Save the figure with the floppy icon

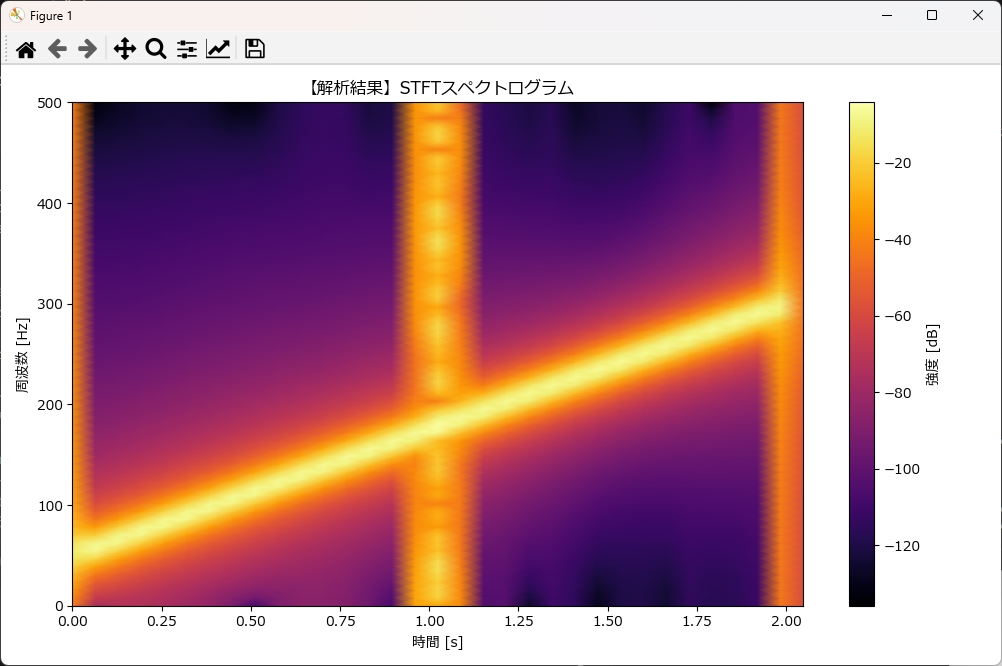click(x=254, y=49)
